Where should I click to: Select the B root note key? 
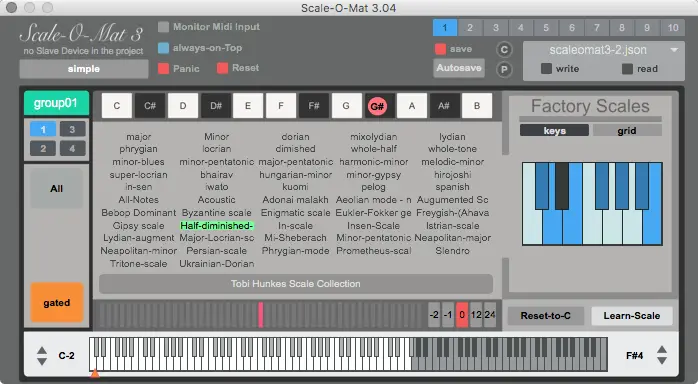point(477,106)
